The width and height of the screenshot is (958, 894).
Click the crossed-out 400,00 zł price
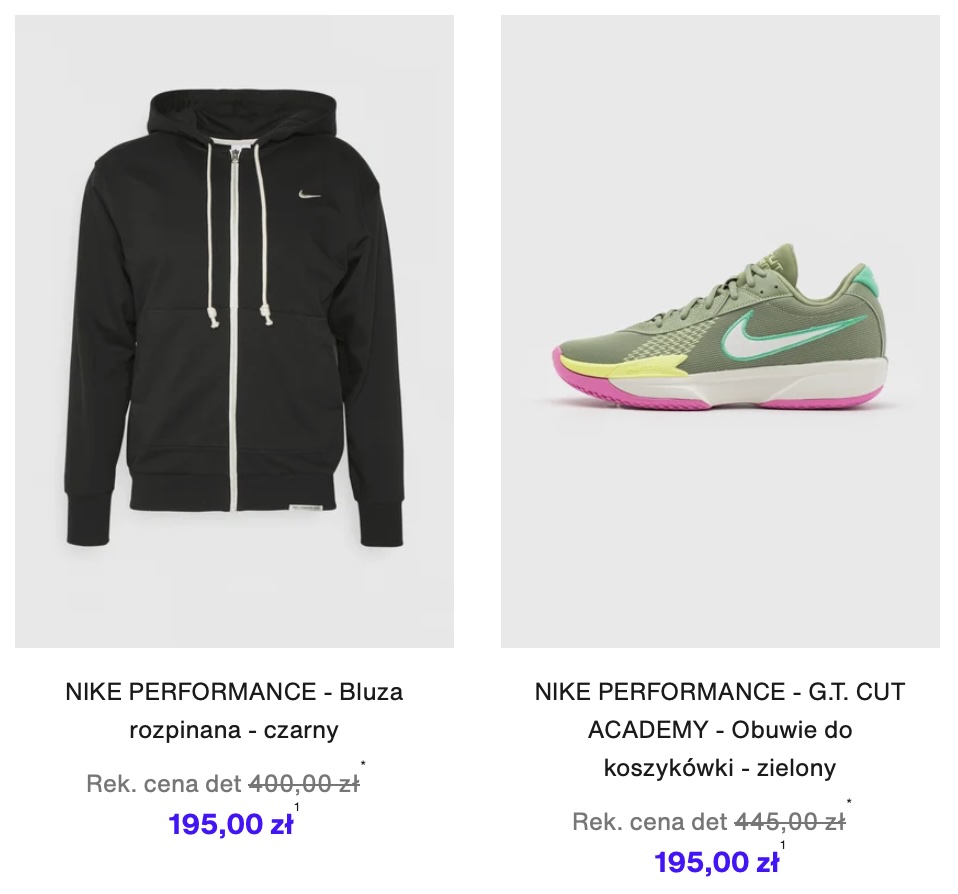point(304,783)
